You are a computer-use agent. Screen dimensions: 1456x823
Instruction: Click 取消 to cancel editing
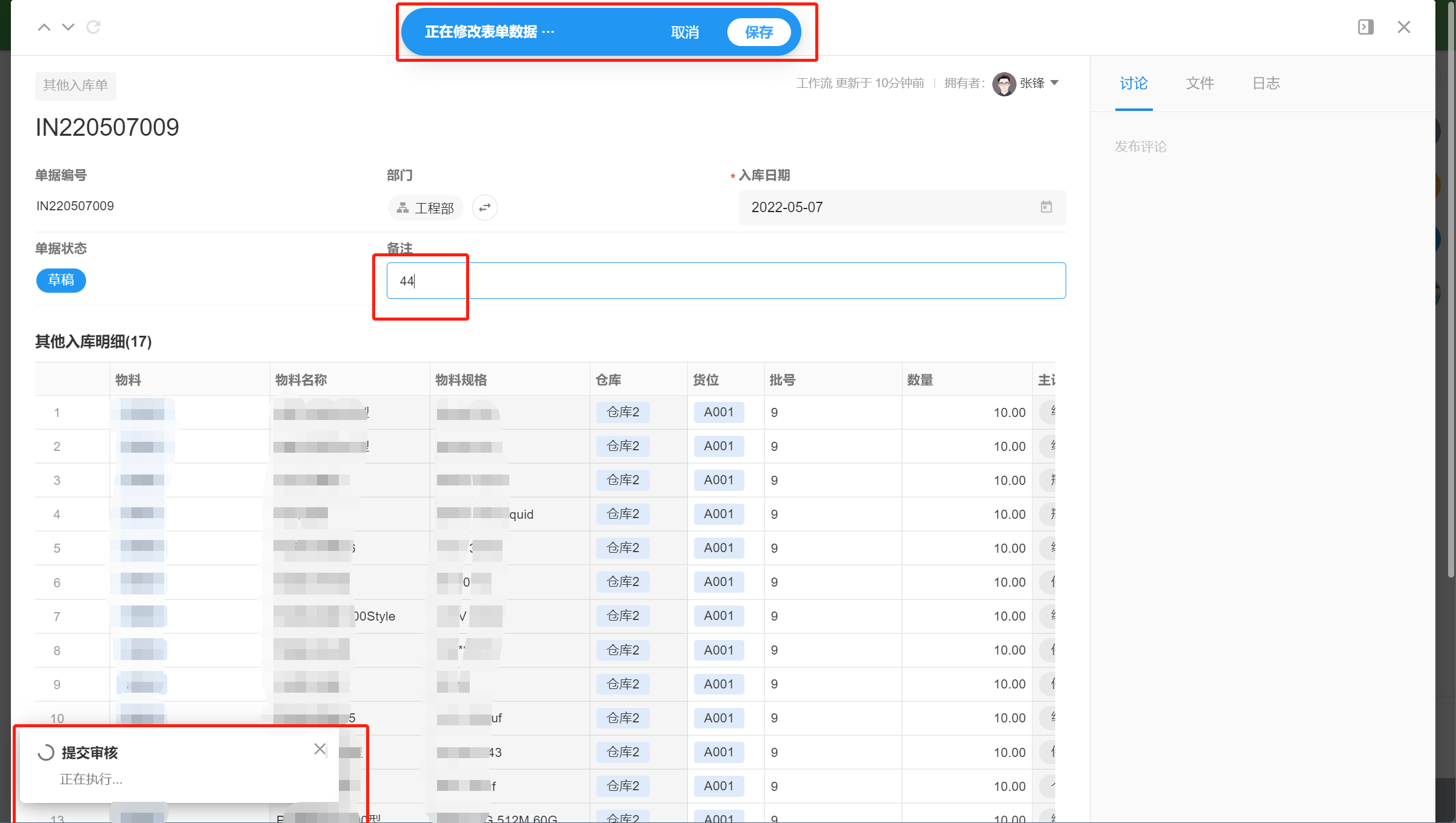[685, 32]
